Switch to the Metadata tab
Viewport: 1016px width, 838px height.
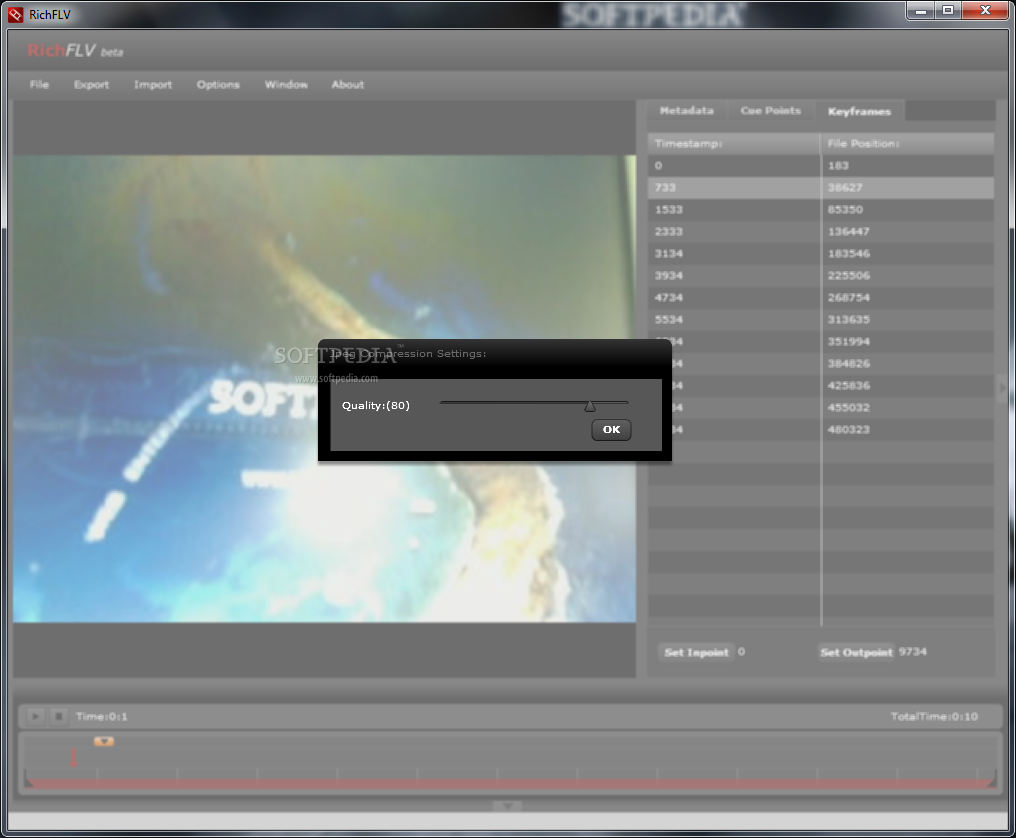pyautogui.click(x=687, y=111)
